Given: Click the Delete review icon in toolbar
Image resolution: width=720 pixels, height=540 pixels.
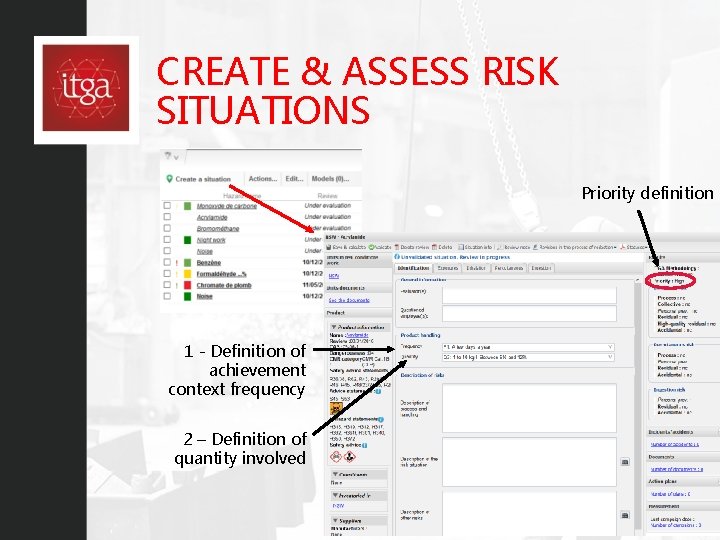Looking at the screenshot, I should click(398, 247).
